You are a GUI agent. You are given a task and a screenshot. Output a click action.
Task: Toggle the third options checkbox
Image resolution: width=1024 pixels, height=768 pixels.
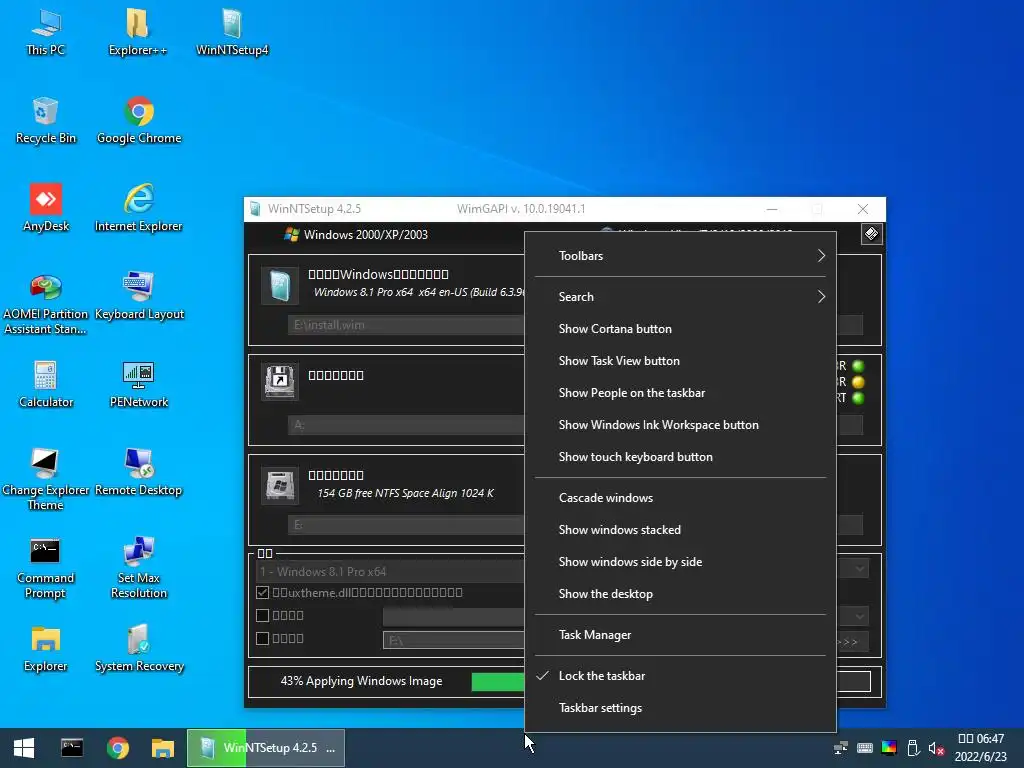[263, 638]
